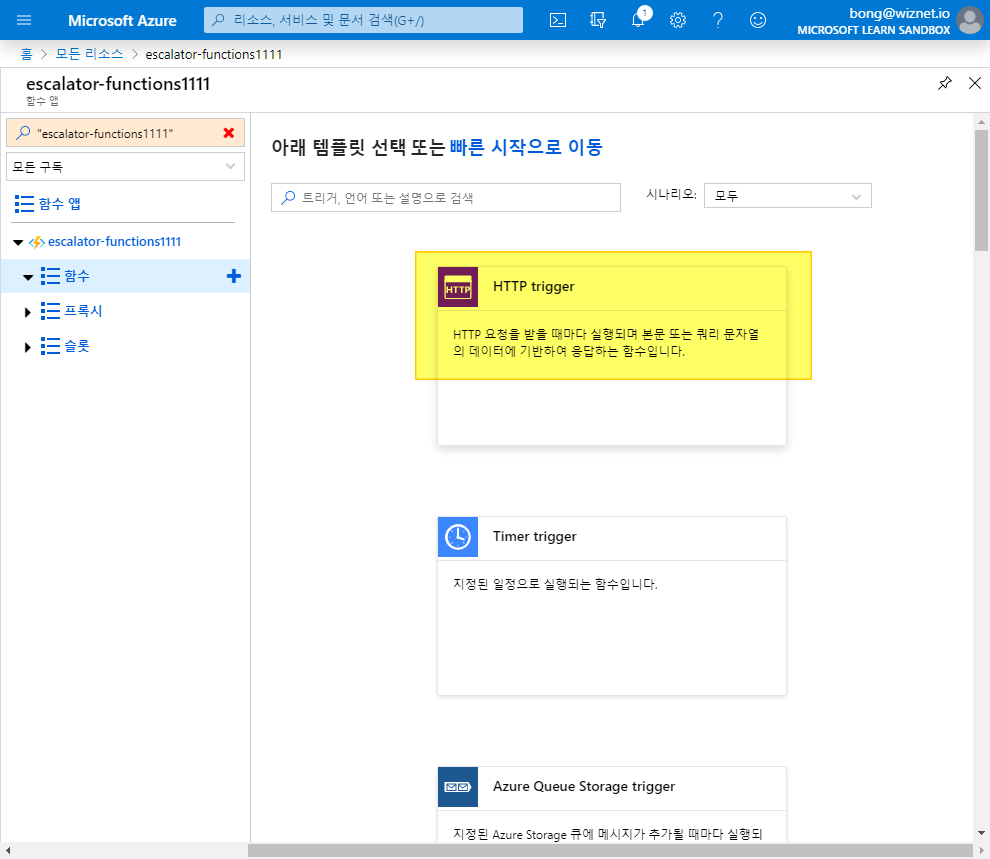This screenshot has height=859, width=990.
Task: Click the Azure Queue Storage trigger icon
Action: 458,787
